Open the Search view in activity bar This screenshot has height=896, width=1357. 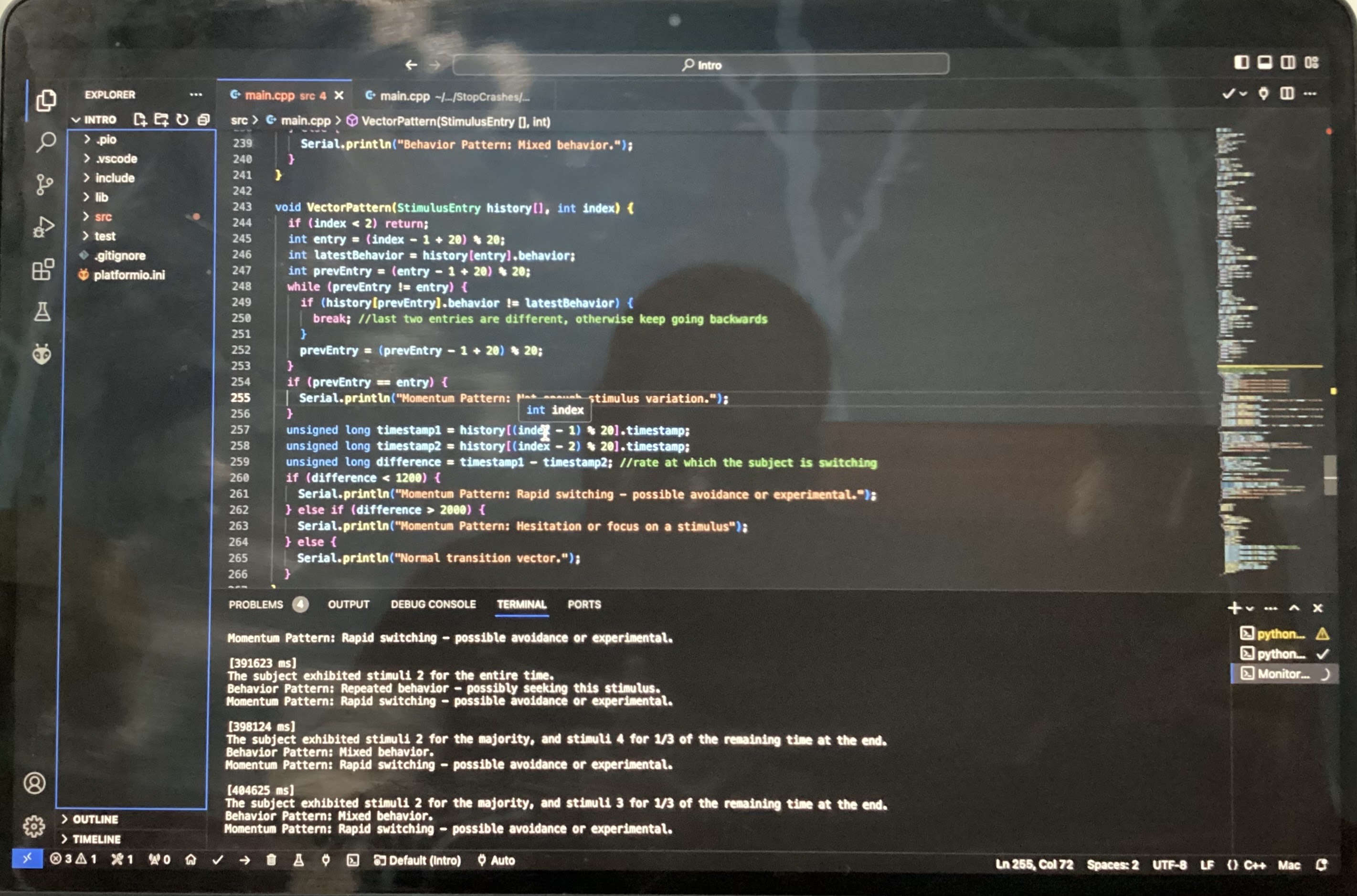(x=46, y=142)
